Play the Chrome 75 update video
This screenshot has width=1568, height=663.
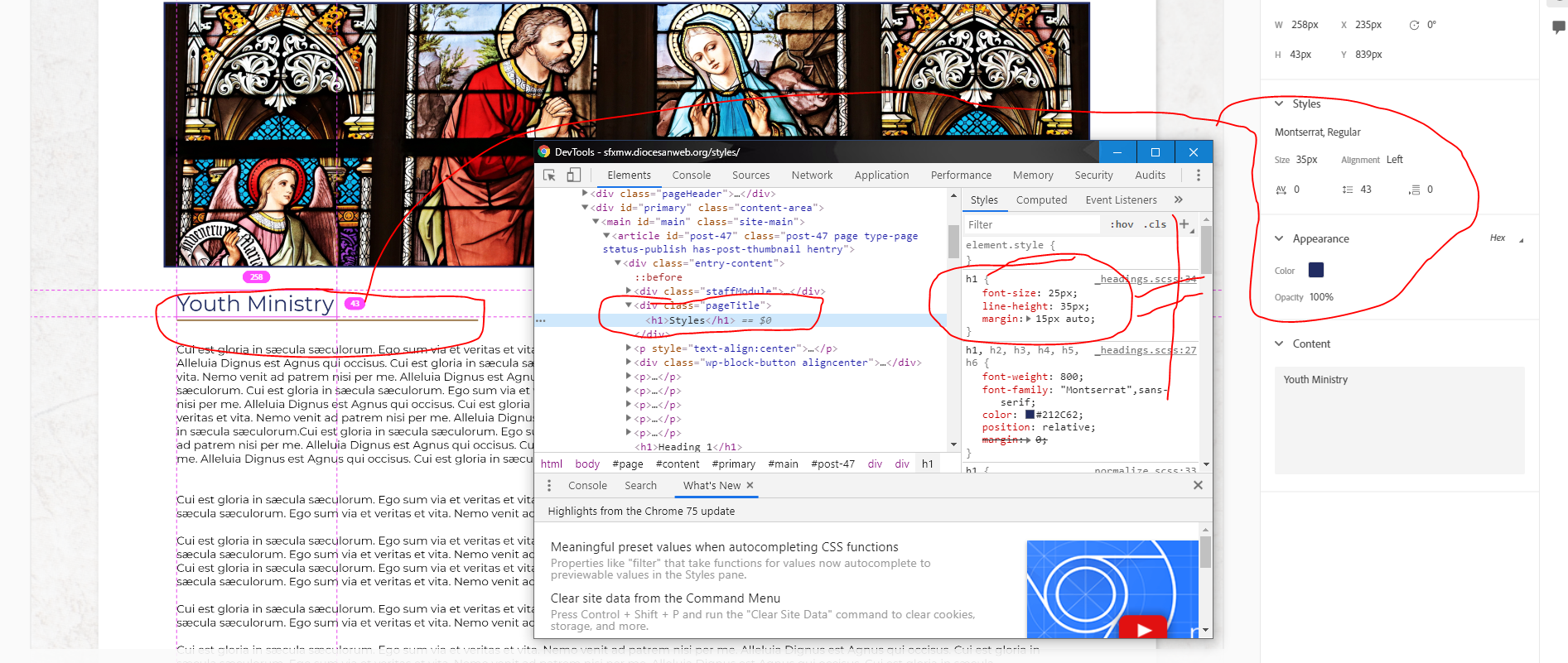pyautogui.click(x=1143, y=629)
